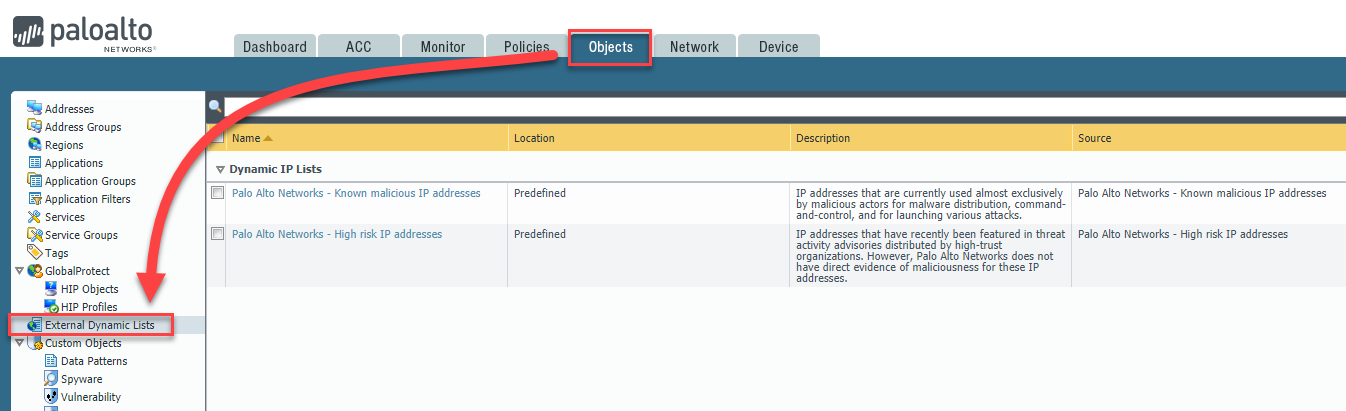Click the Source column header
Image resolution: width=1346 pixels, height=411 pixels.
(x=1209, y=138)
